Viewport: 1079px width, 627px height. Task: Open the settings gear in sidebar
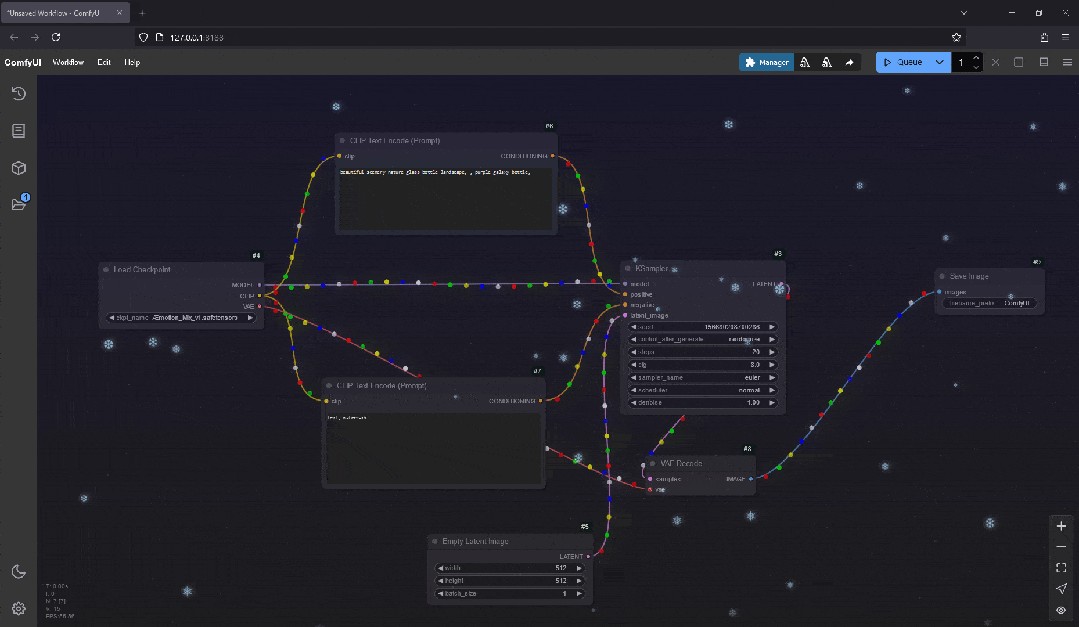point(19,608)
